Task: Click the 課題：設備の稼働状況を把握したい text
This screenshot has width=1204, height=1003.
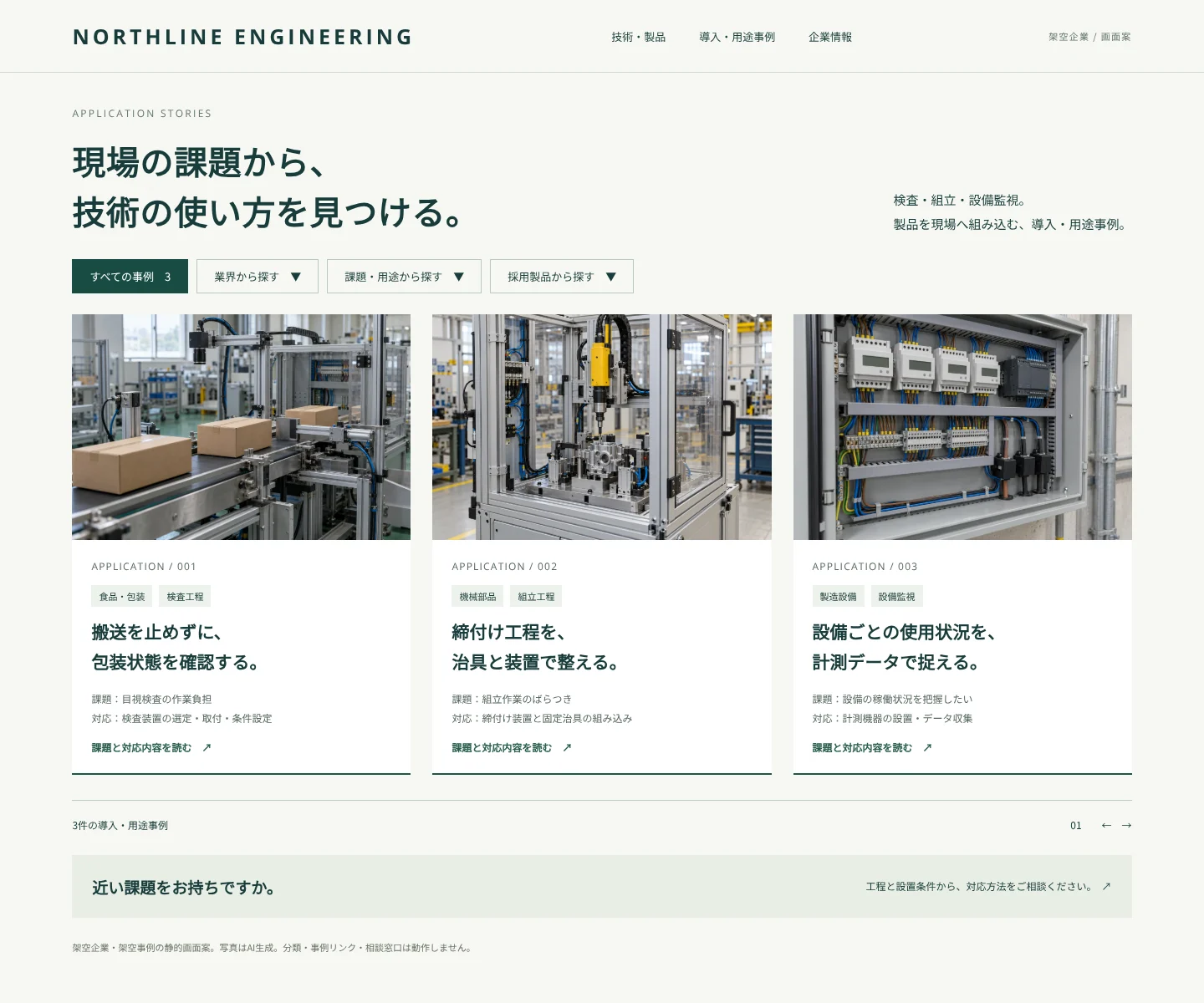Action: (x=892, y=700)
